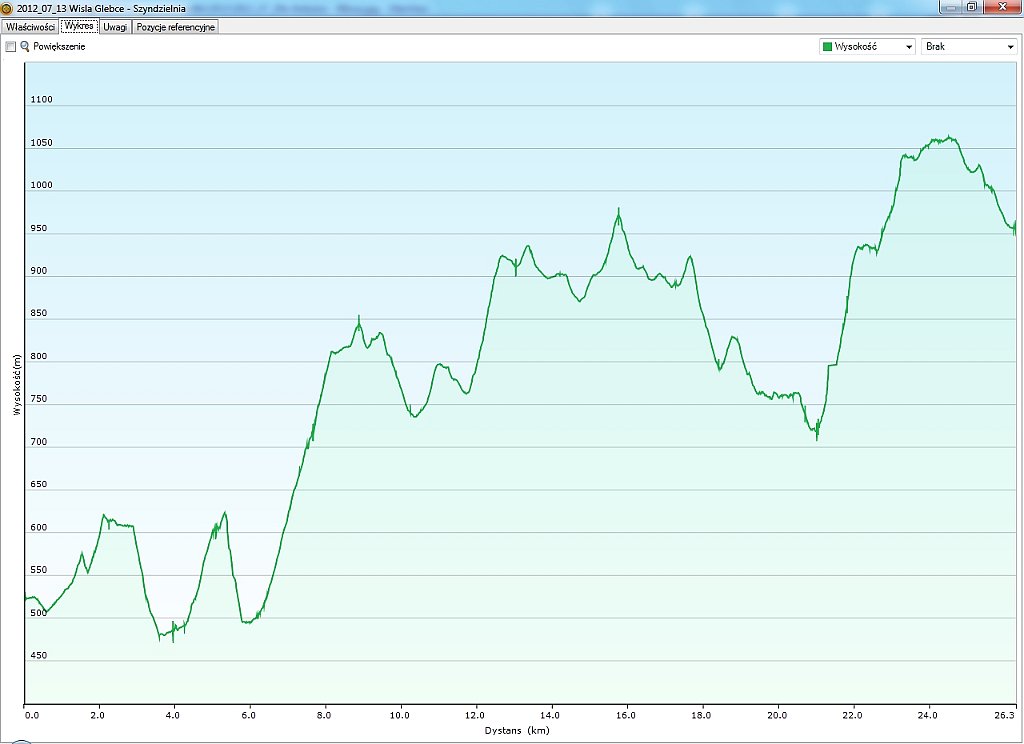The image size is (1024, 744).
Task: Click the highest elevation peak near 24.5 km
Action: (x=949, y=138)
